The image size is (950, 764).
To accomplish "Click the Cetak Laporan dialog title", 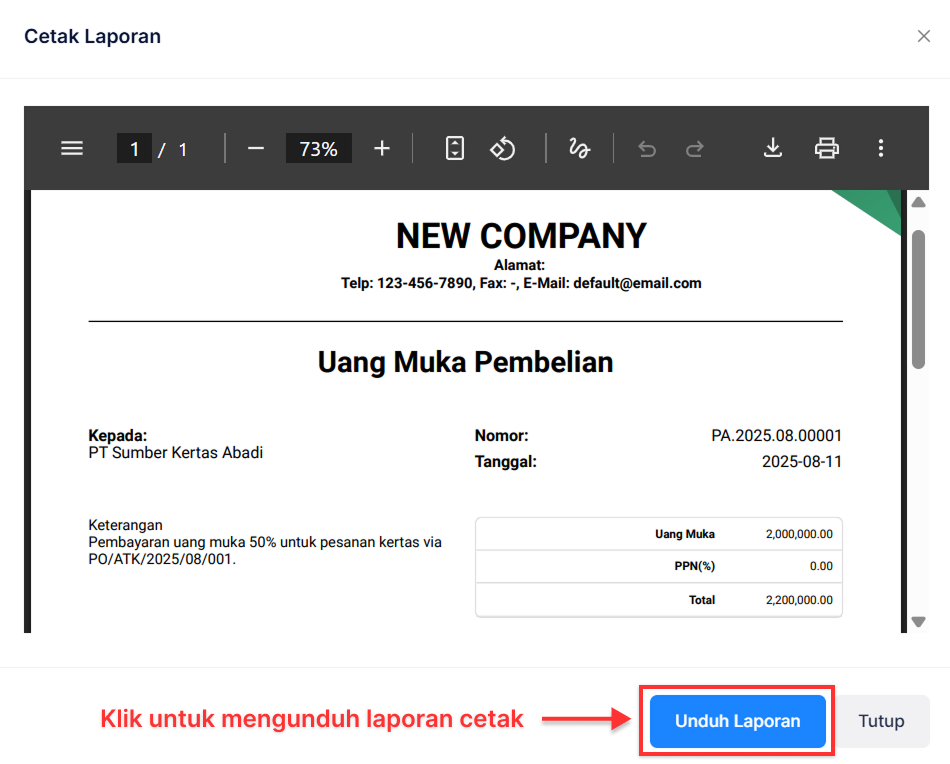I will tap(92, 36).
